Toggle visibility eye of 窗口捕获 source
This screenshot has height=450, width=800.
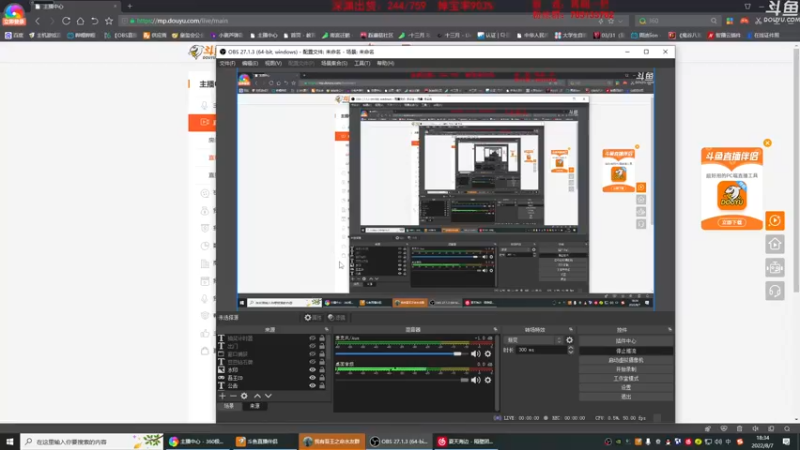(x=312, y=354)
